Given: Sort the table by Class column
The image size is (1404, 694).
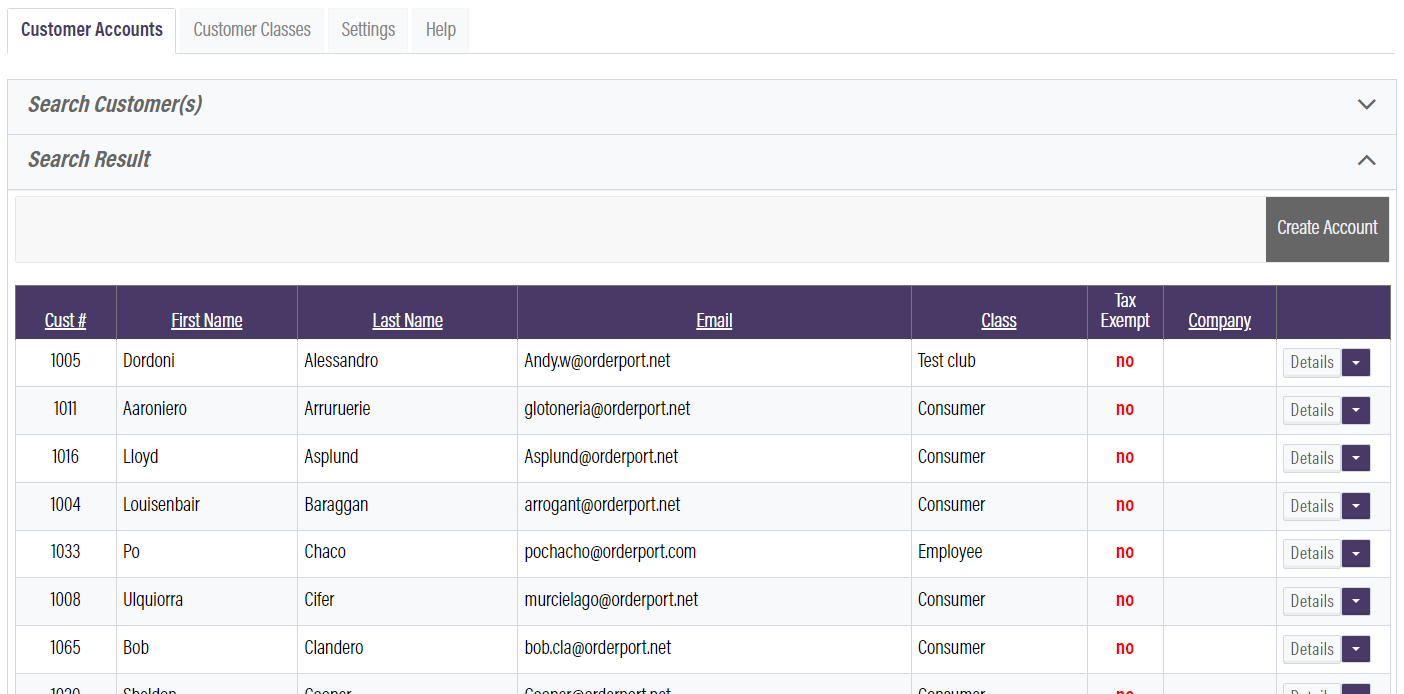Looking at the screenshot, I should tap(998, 320).
